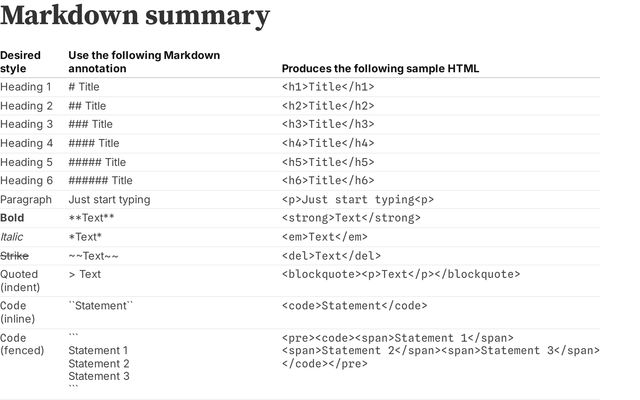
Task: Click the "Heading 6" row label
Action: (26, 181)
